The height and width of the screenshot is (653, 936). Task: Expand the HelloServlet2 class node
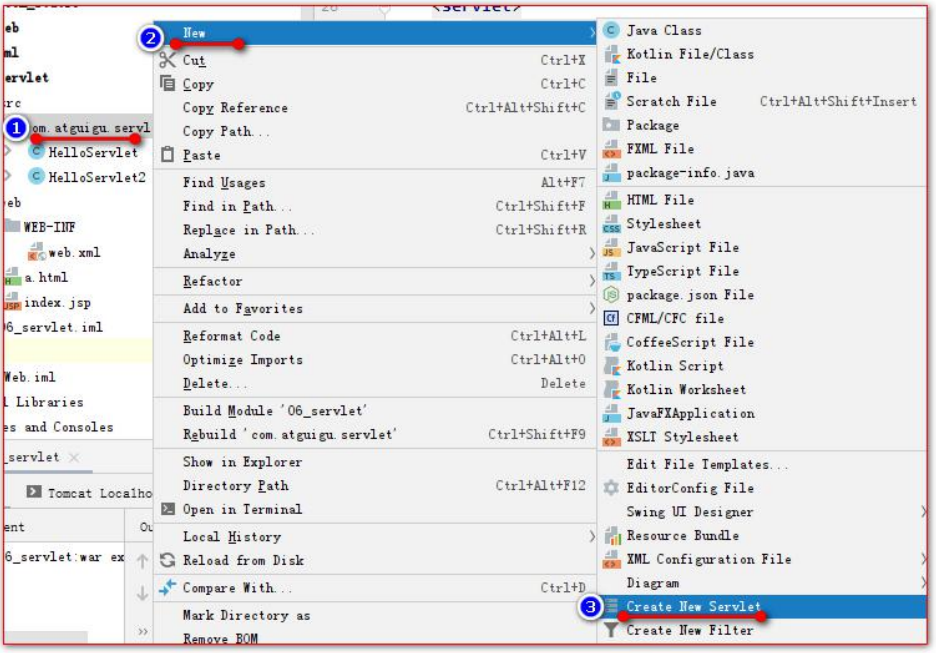8,176
